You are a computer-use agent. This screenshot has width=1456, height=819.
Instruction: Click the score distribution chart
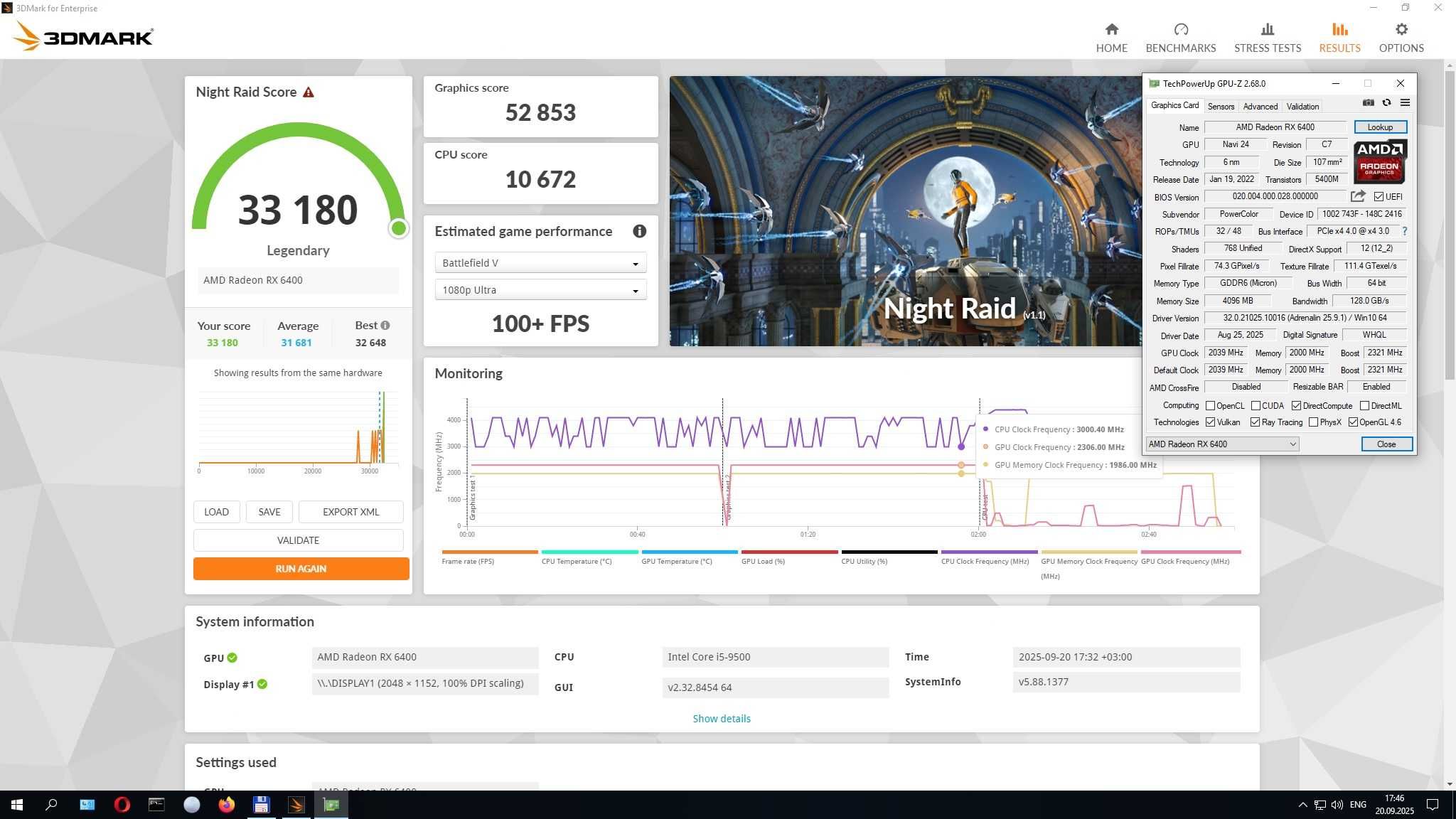point(298,432)
